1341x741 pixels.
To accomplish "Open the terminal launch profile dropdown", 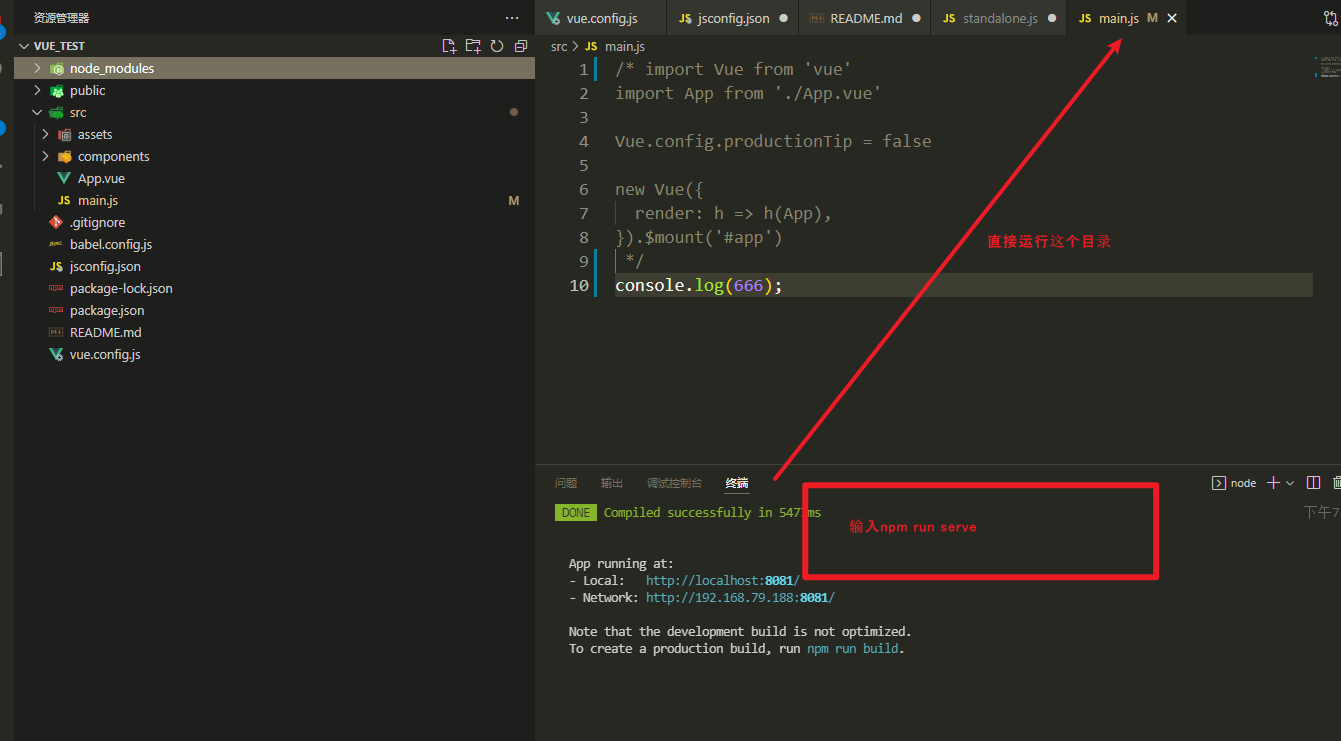I will [x=1289, y=483].
